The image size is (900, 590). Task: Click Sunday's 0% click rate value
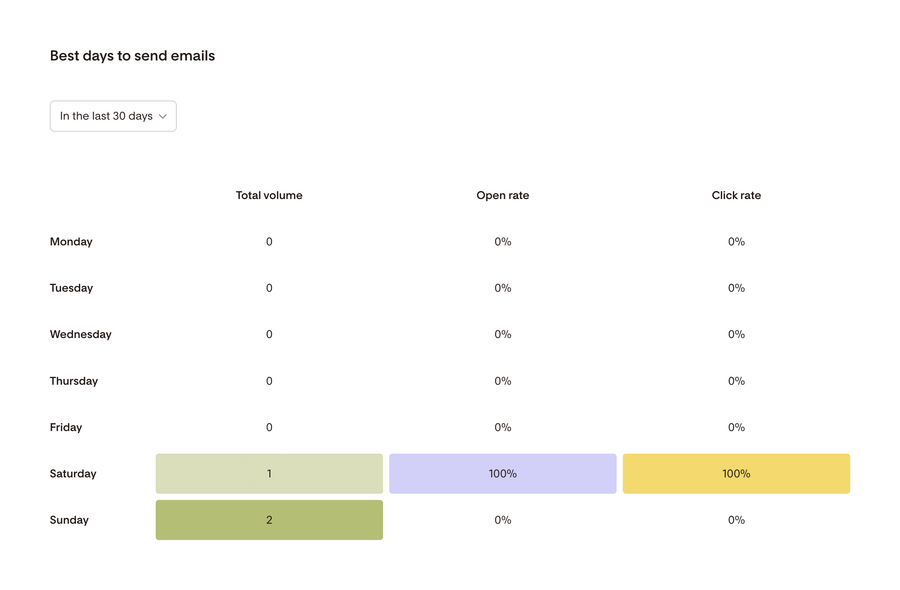[x=736, y=520]
